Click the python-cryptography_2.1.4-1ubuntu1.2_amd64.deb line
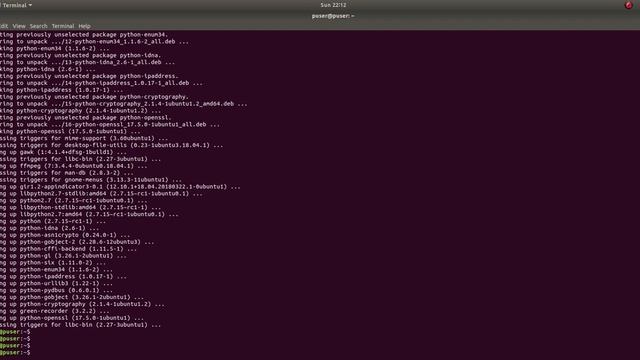 coord(124,104)
